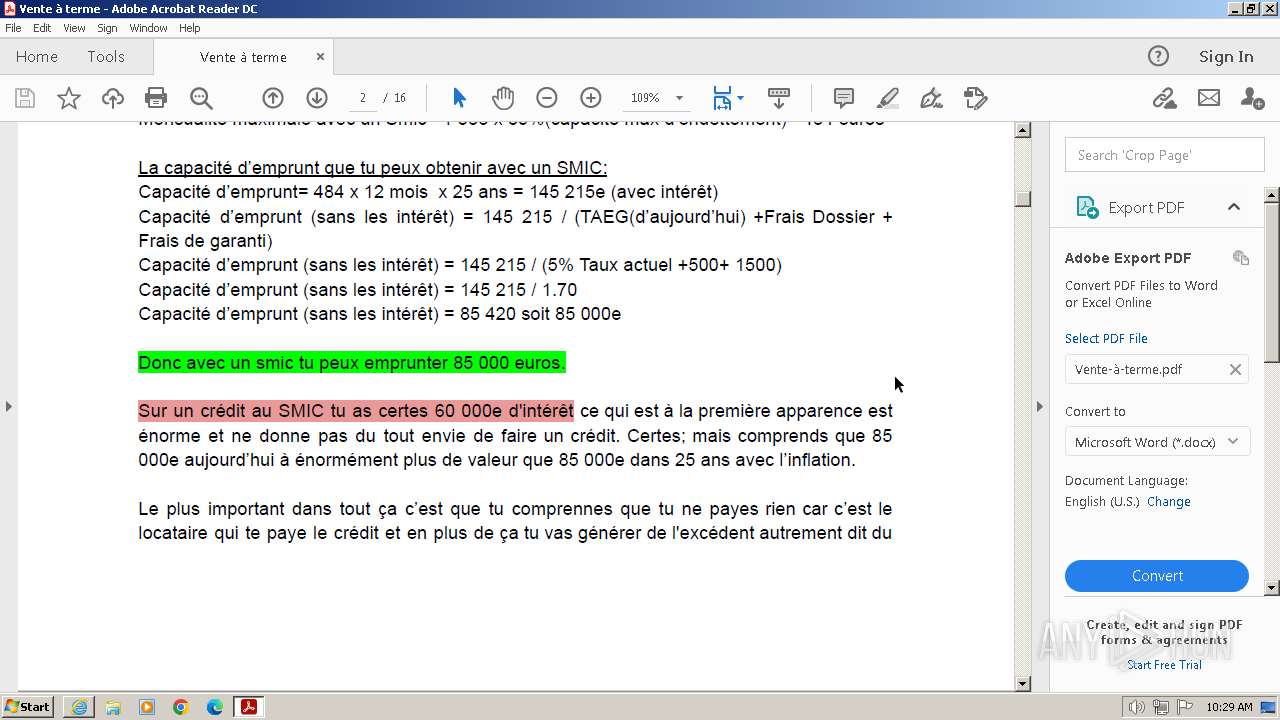Expand the left navigation pane arrow
Screen dimensions: 1280x720
[9, 406]
